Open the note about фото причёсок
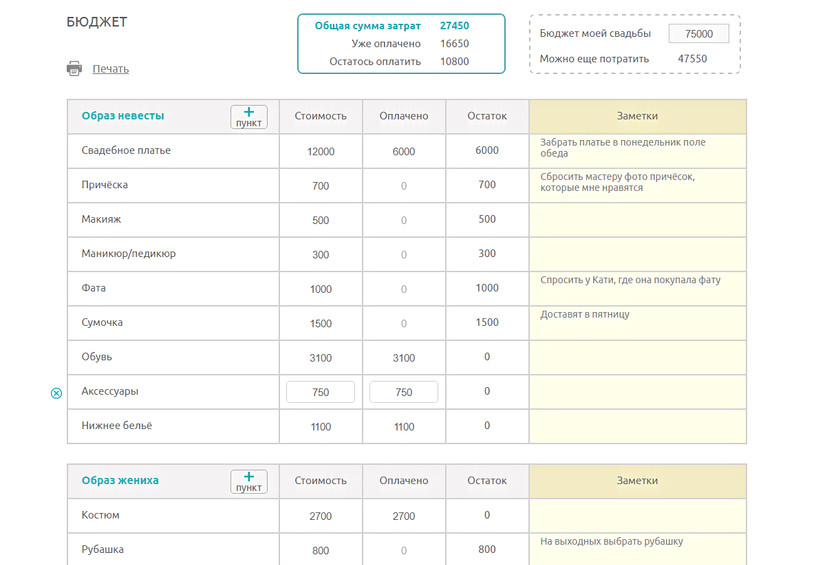Viewport: 816px width, 565px height. coord(617,182)
